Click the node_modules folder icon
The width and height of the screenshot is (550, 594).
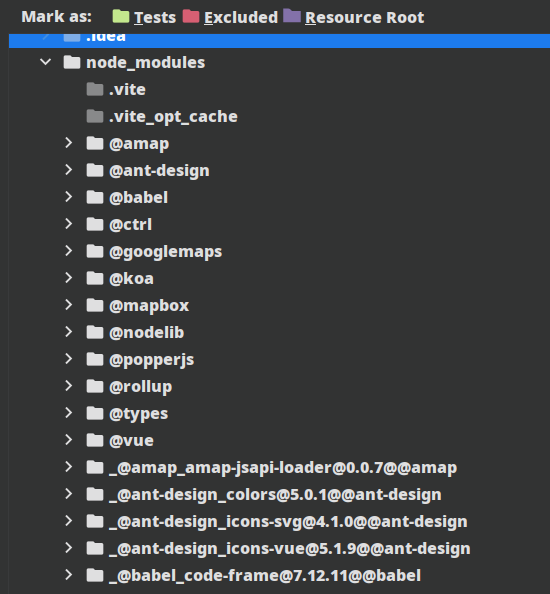click(72, 63)
